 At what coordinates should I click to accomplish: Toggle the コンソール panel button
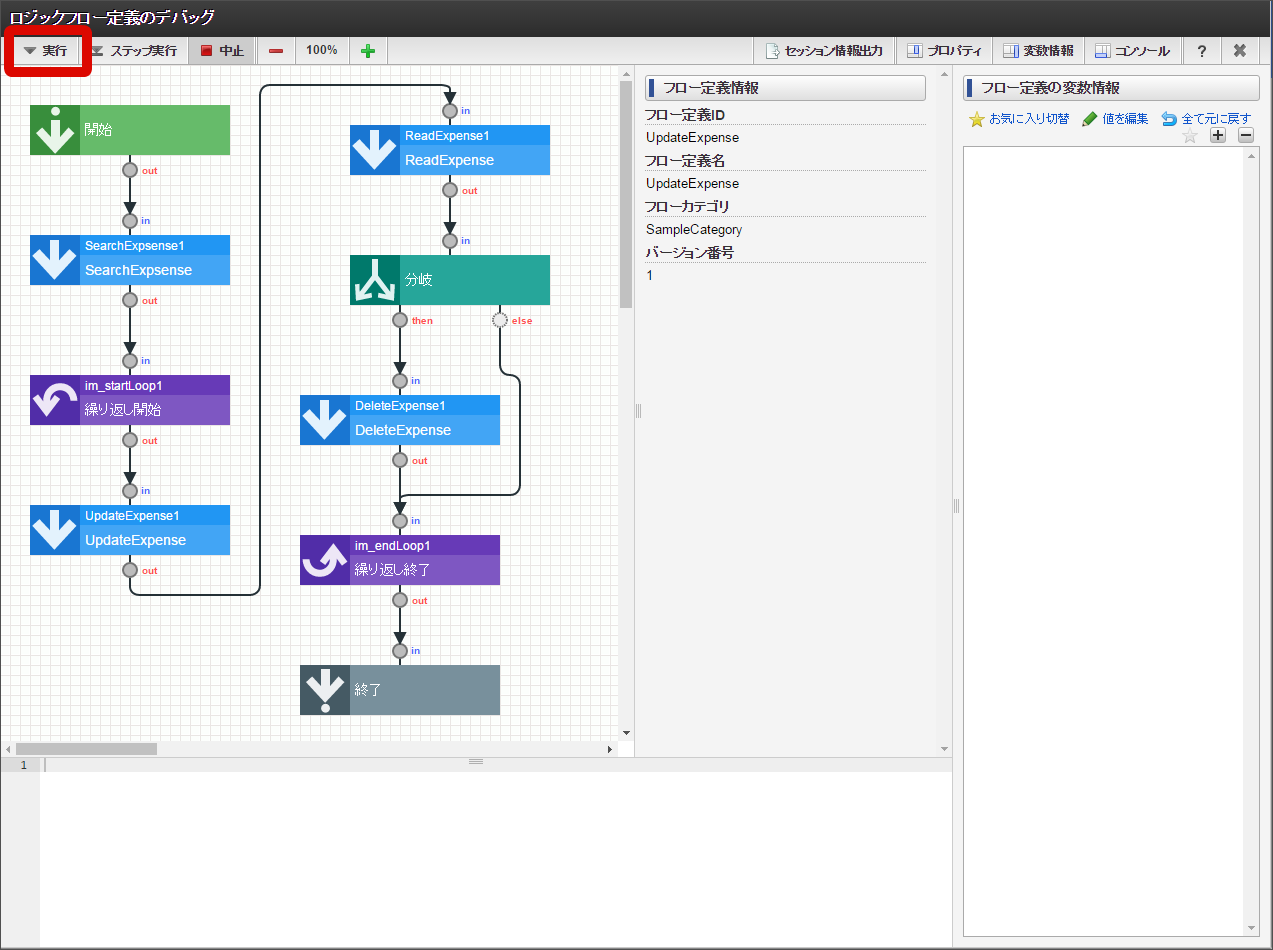(x=1132, y=51)
